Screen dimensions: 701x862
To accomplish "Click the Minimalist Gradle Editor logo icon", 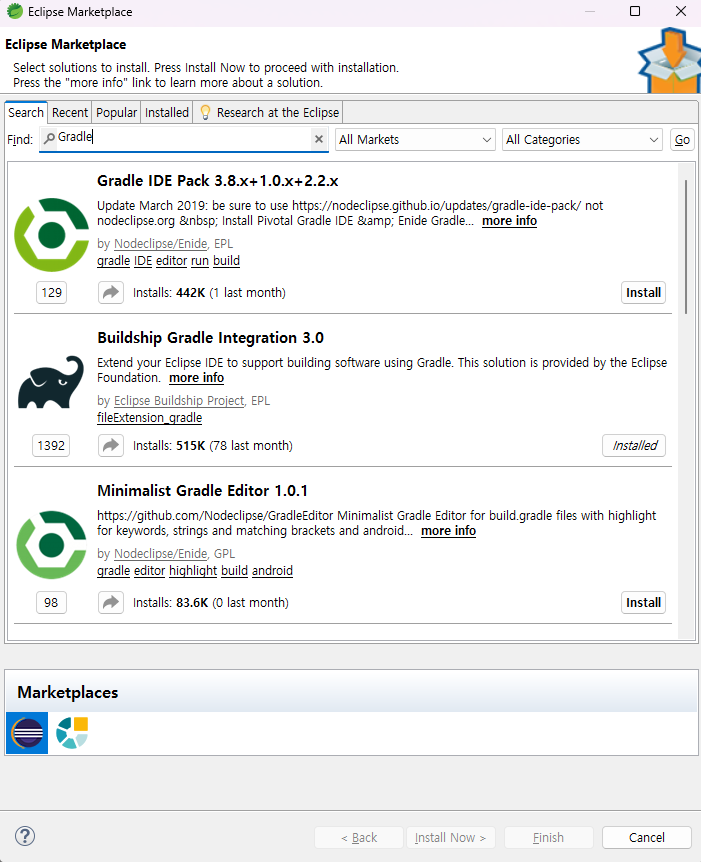I will (x=52, y=544).
